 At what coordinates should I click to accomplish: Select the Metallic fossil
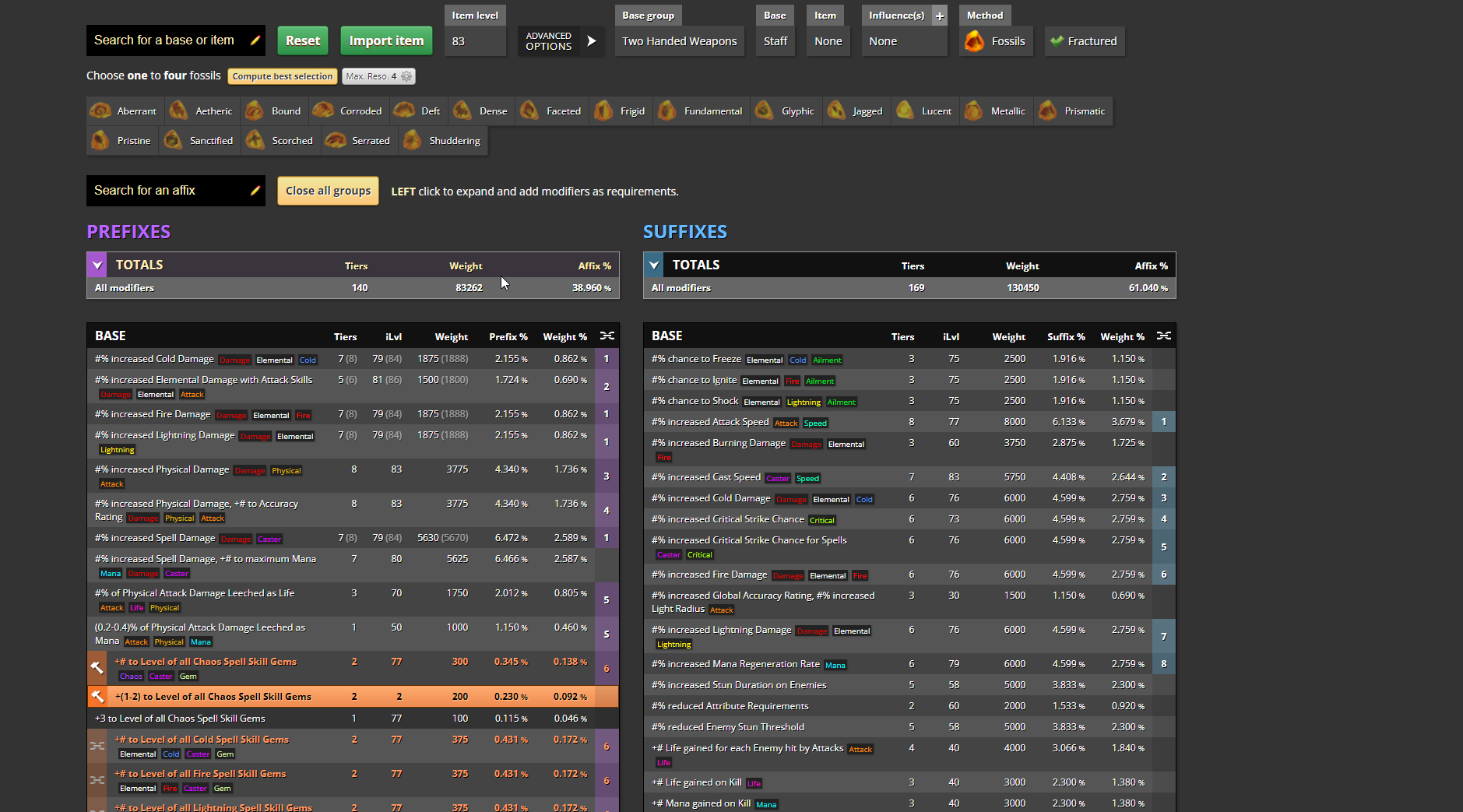coord(997,111)
